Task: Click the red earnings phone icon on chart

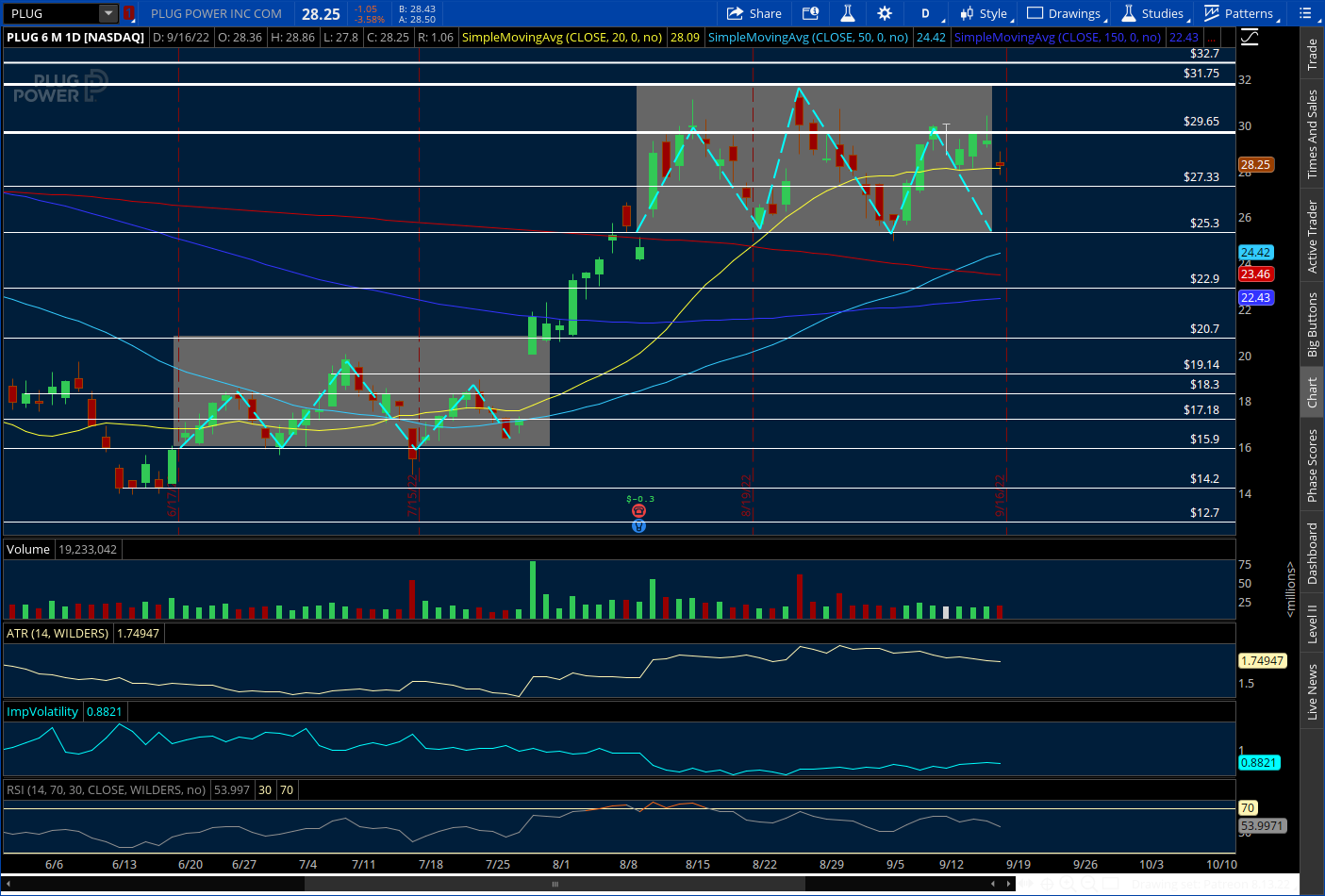Action: [638, 511]
